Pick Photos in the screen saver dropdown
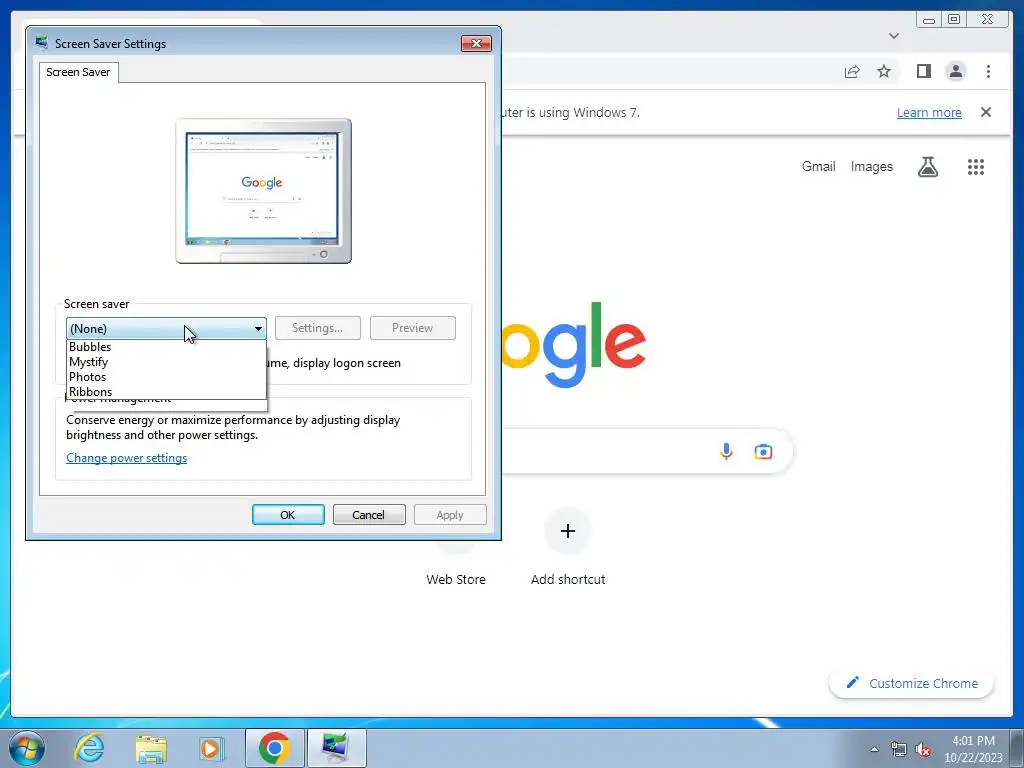Image resolution: width=1024 pixels, height=768 pixels. click(167, 377)
